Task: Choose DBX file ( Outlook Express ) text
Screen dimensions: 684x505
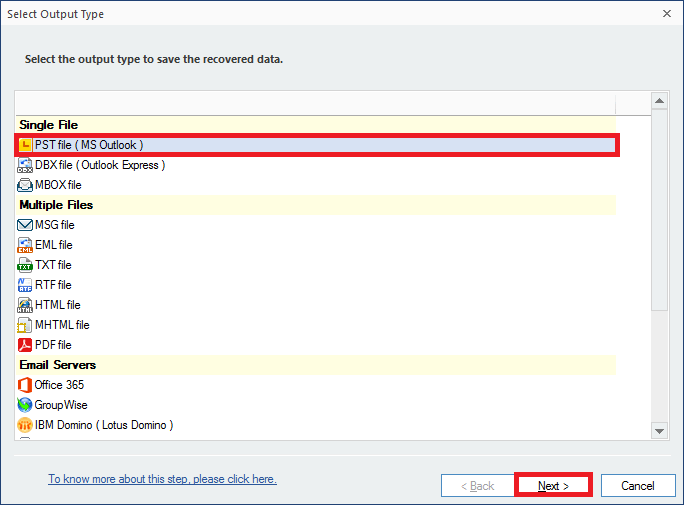Action: point(100,165)
